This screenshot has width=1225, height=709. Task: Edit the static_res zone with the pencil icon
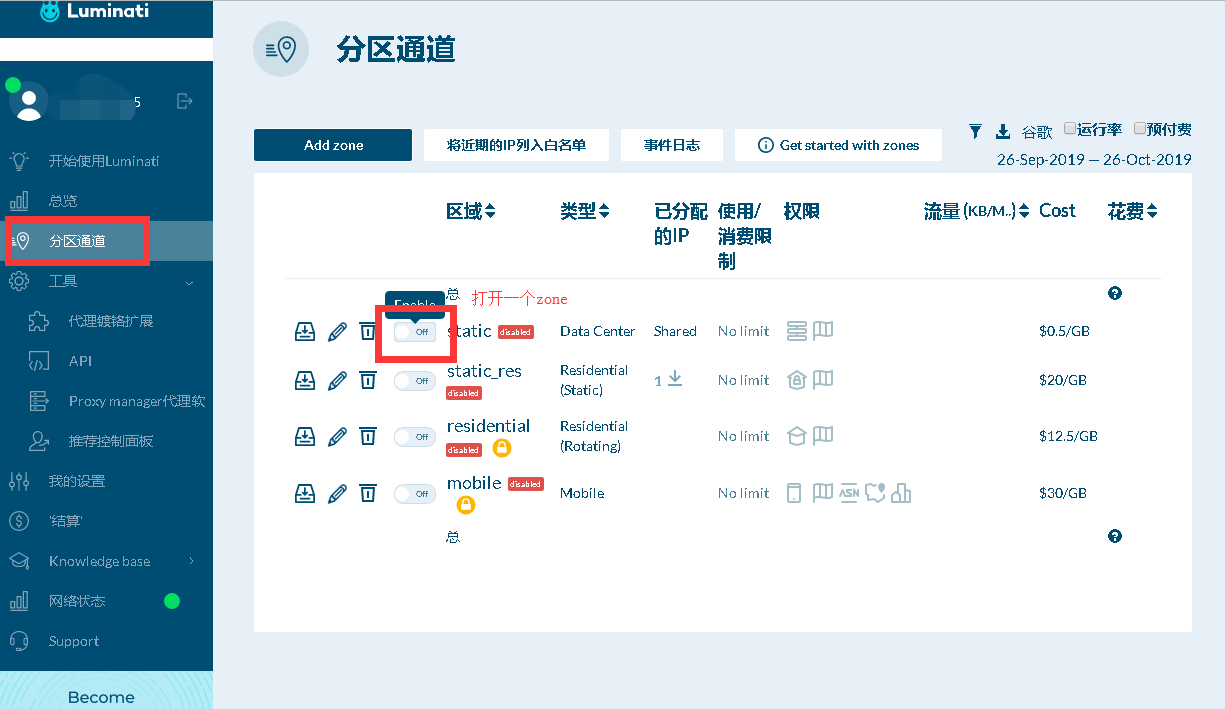(338, 380)
